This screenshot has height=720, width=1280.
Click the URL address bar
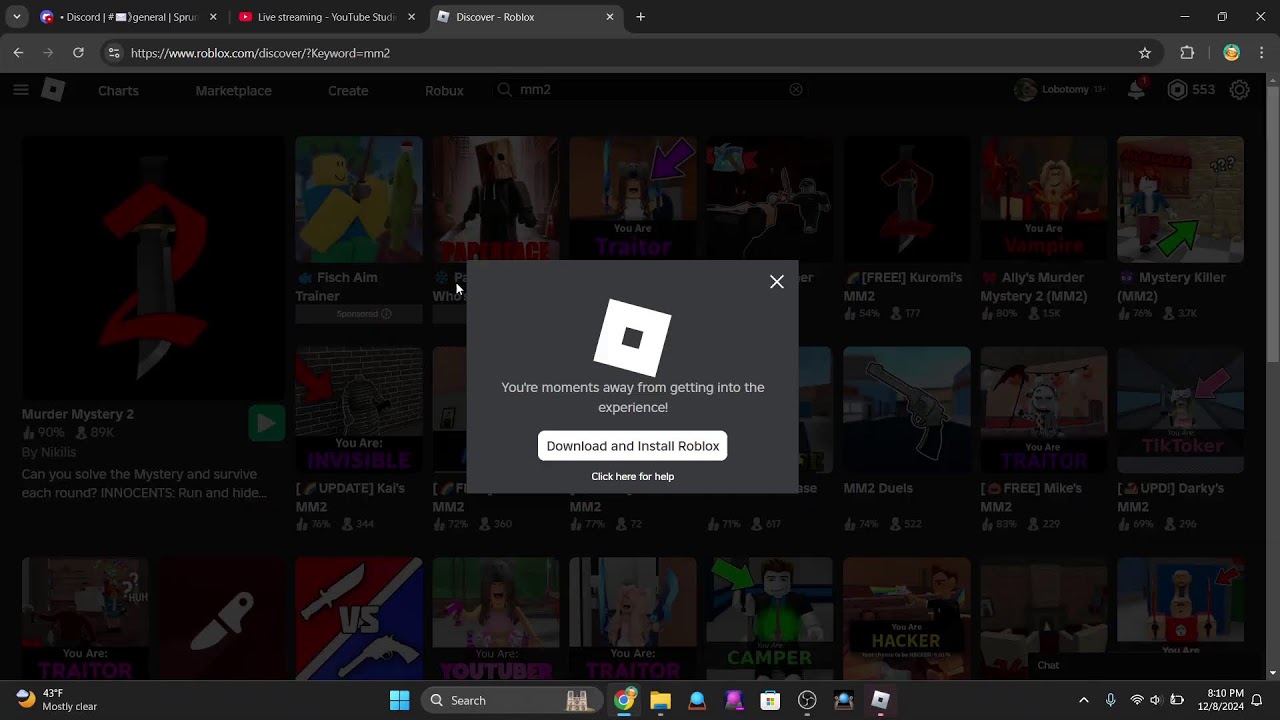tap(630, 53)
